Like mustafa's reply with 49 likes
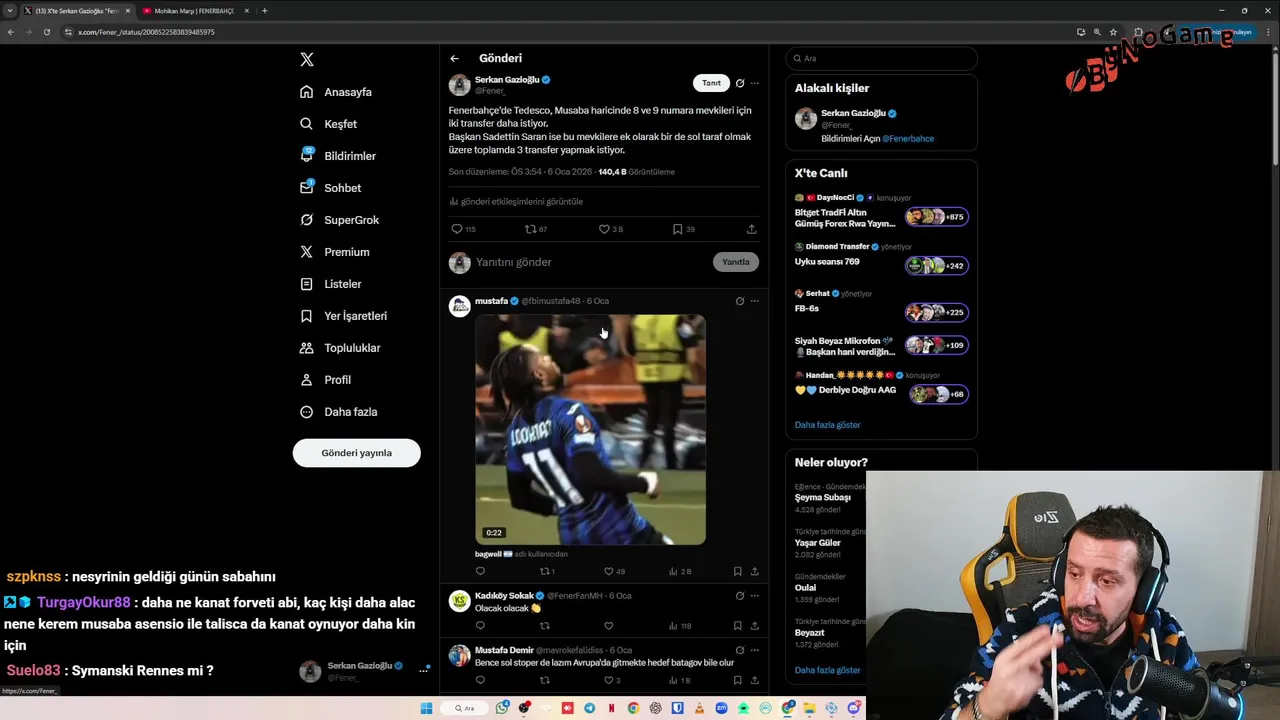This screenshot has width=1280, height=720. [613, 572]
